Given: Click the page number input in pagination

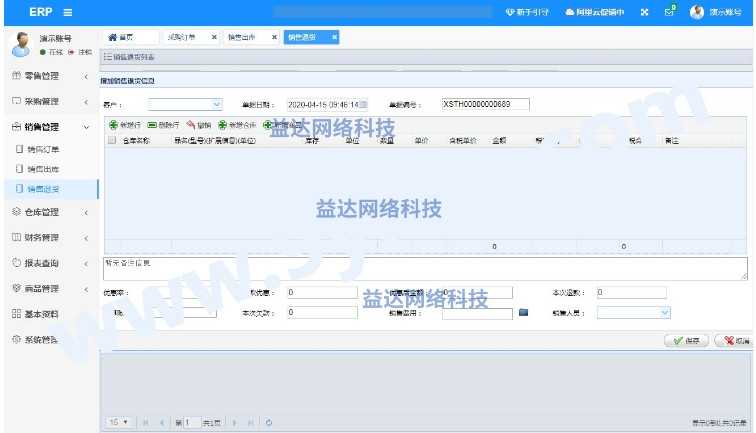Looking at the screenshot, I should [191, 422].
